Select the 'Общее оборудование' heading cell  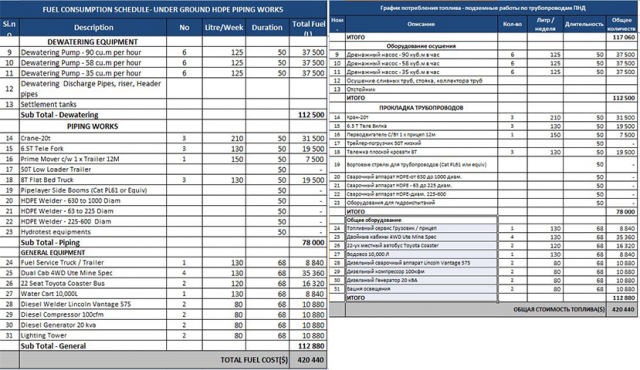tap(421, 220)
